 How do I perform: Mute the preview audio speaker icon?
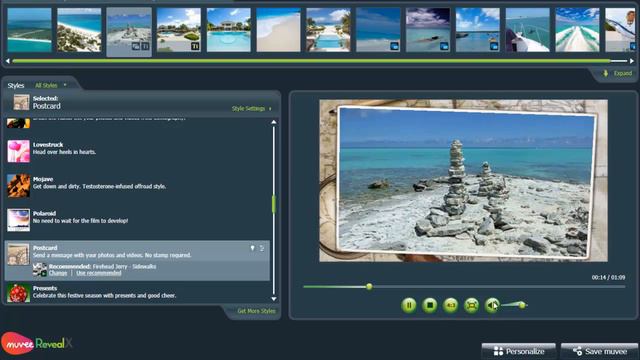492,305
